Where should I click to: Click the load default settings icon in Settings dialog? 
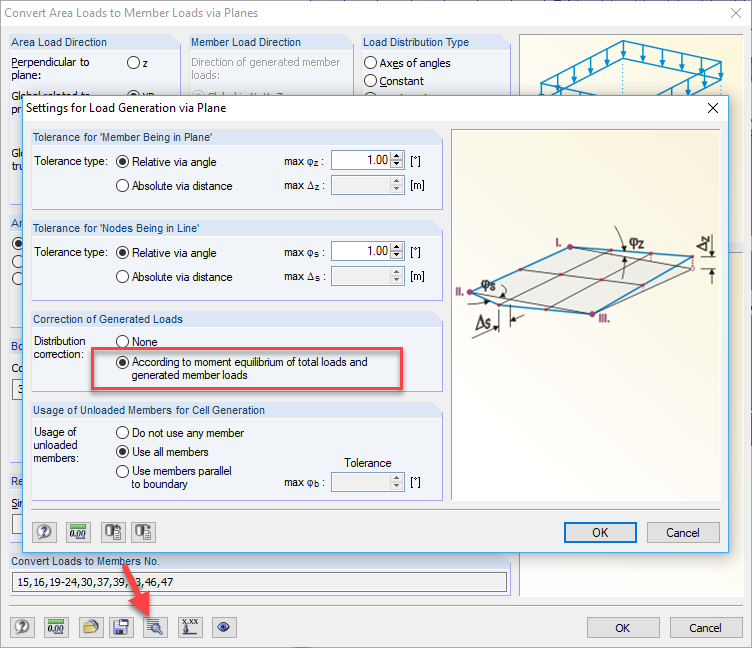[x=113, y=532]
